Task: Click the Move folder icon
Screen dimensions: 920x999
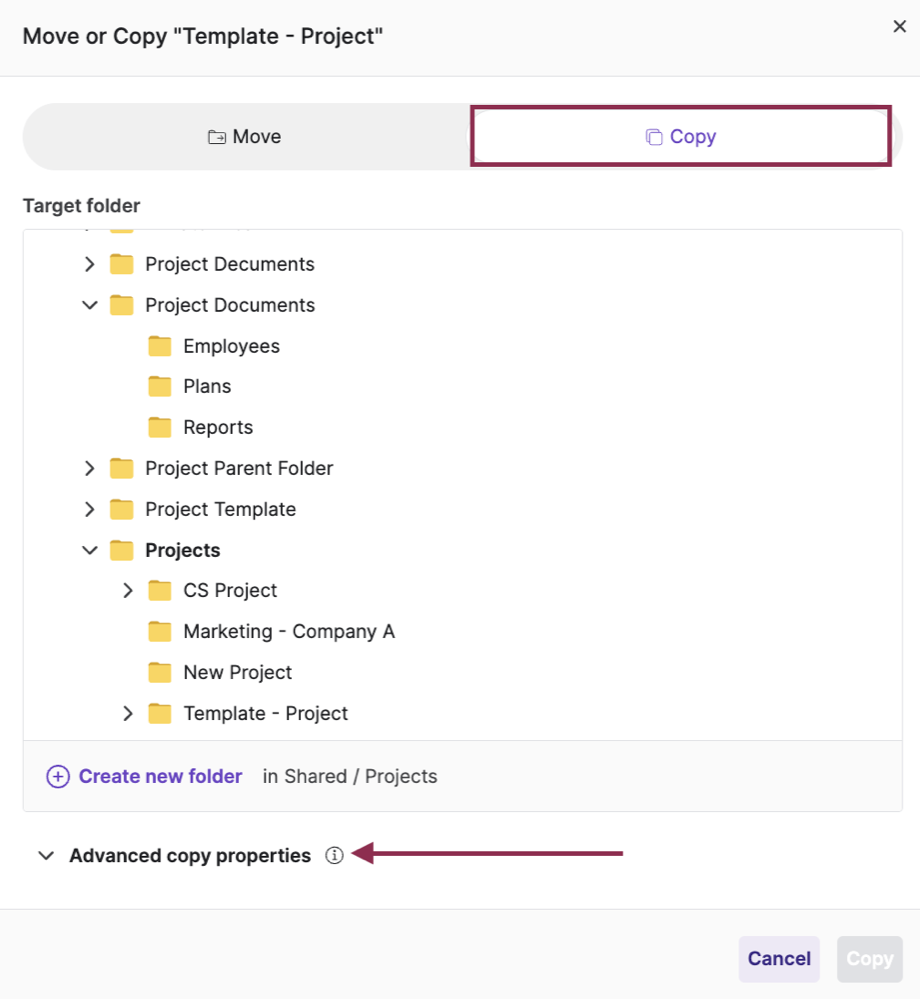Action: coord(218,136)
